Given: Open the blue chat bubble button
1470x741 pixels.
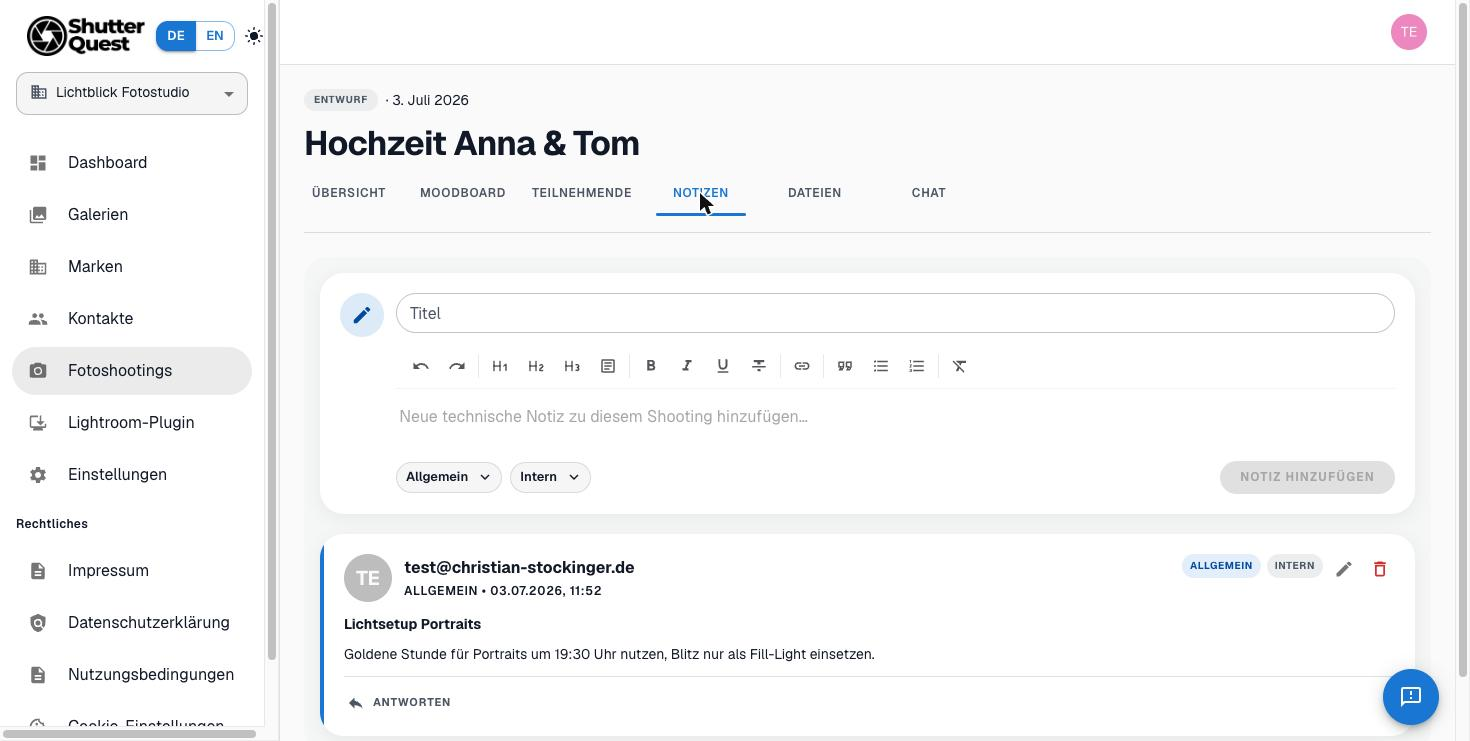Looking at the screenshot, I should click(1411, 697).
